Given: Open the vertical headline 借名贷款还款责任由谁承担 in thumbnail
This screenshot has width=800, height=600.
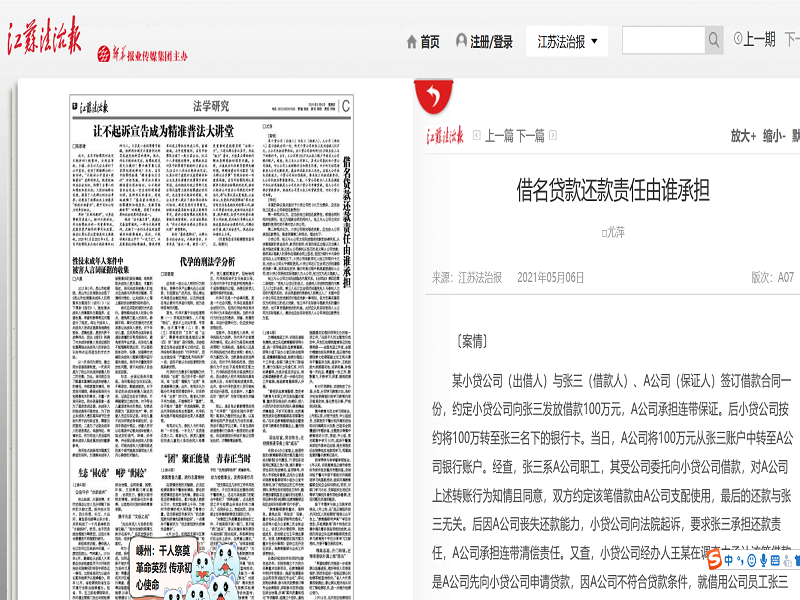Looking at the screenshot, I should click(347, 221).
